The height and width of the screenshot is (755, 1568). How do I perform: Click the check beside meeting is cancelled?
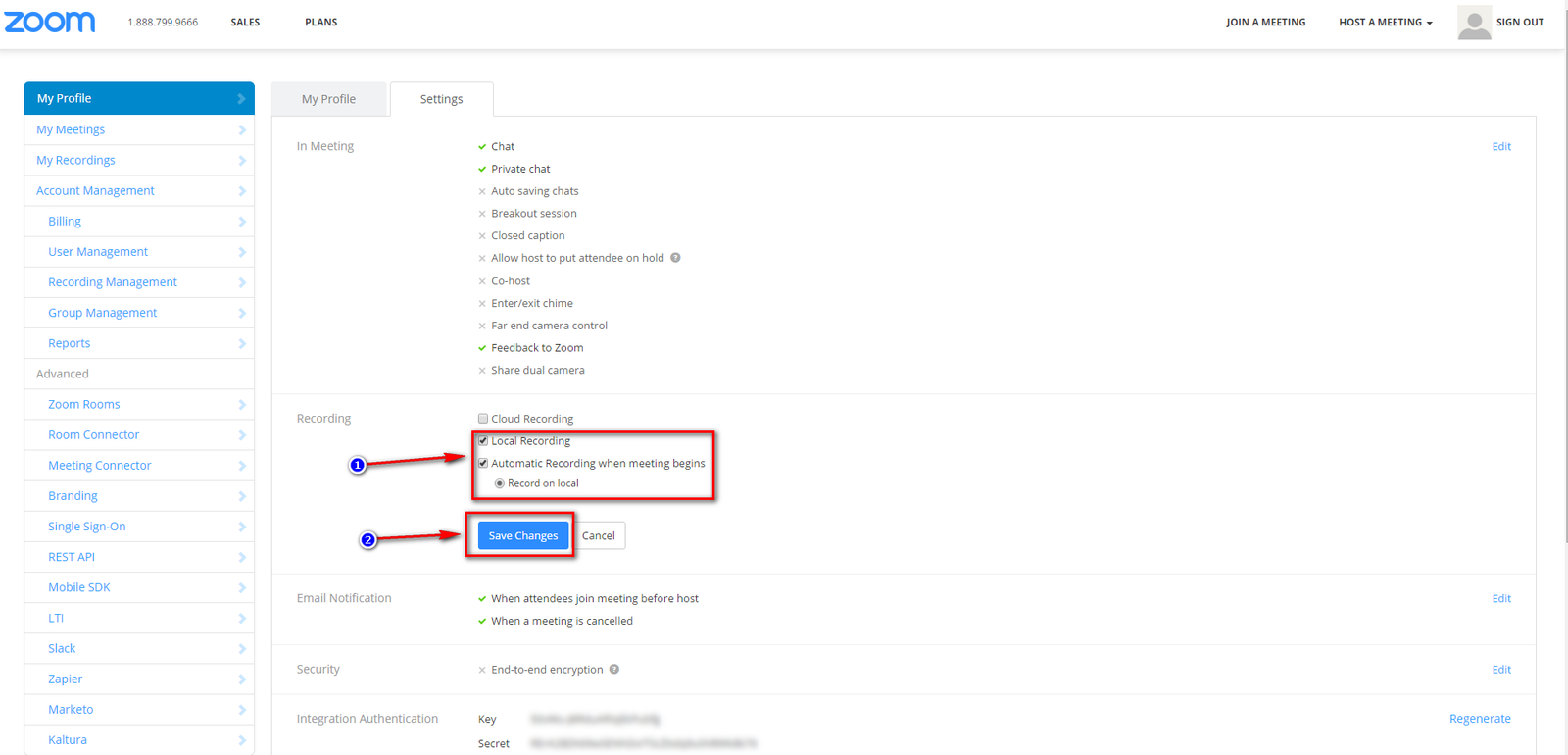pos(482,622)
